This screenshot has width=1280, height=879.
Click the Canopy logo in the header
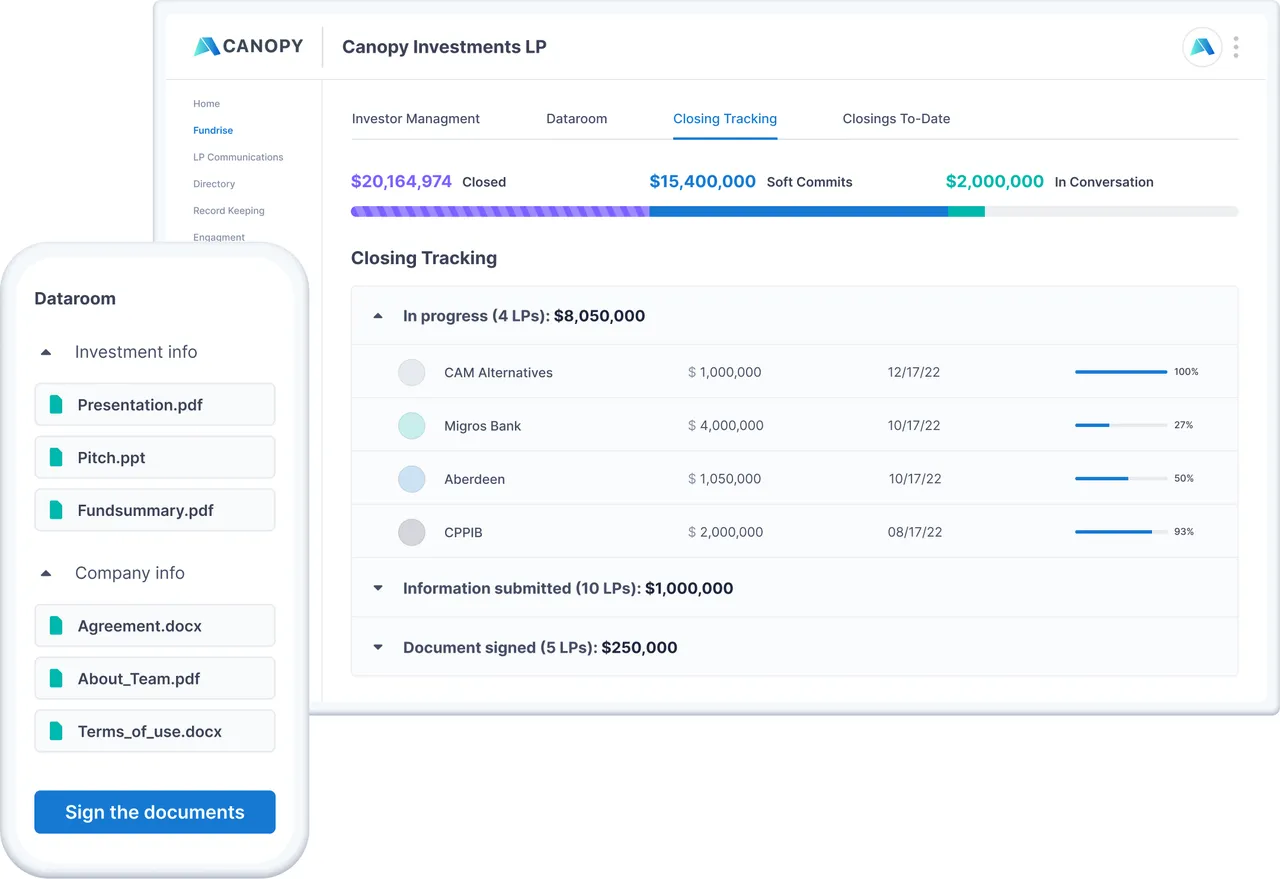pyautogui.click(x=248, y=46)
